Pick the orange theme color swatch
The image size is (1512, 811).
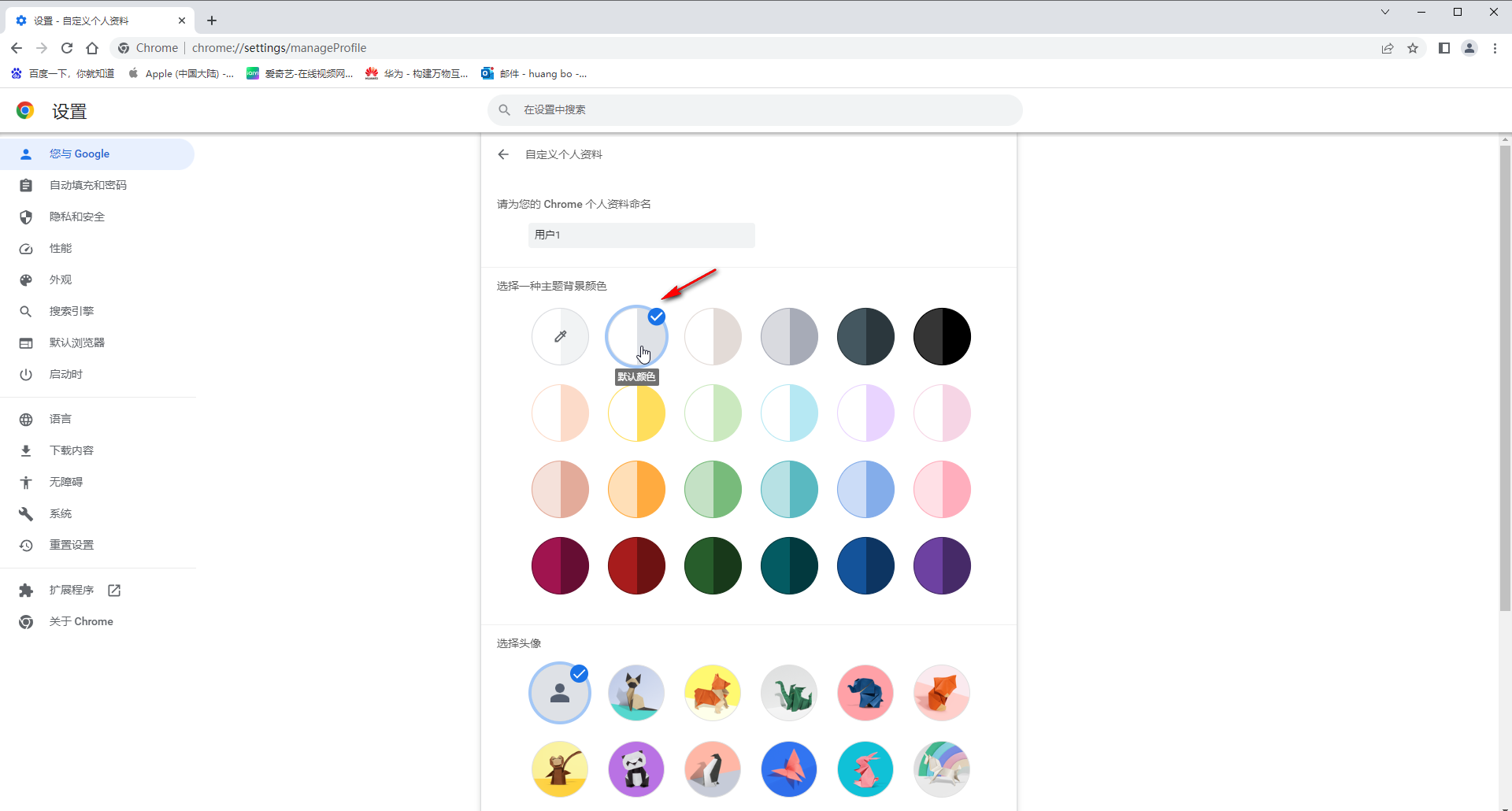pos(636,489)
